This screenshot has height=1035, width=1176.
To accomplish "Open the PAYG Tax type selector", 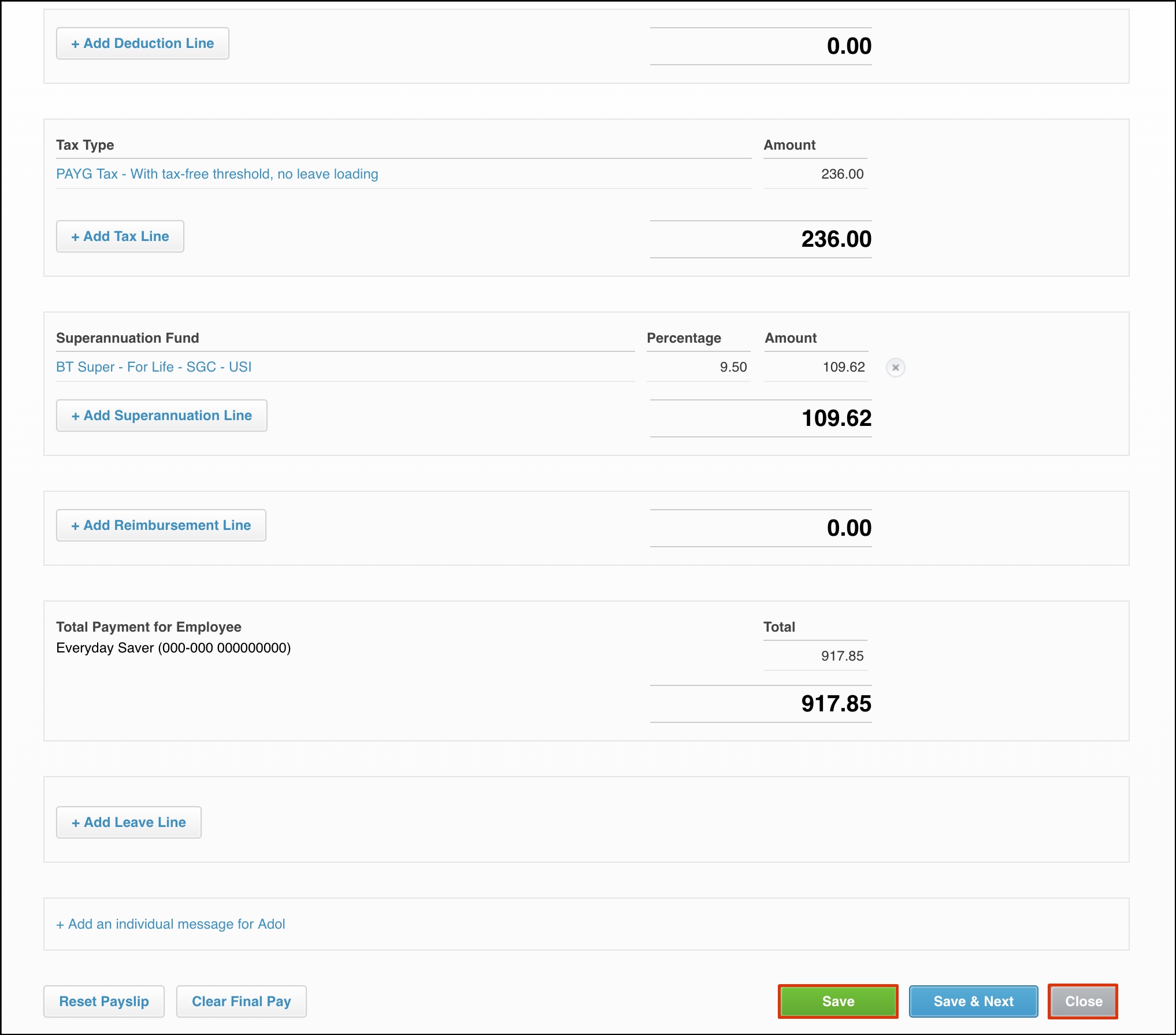I will (x=217, y=173).
